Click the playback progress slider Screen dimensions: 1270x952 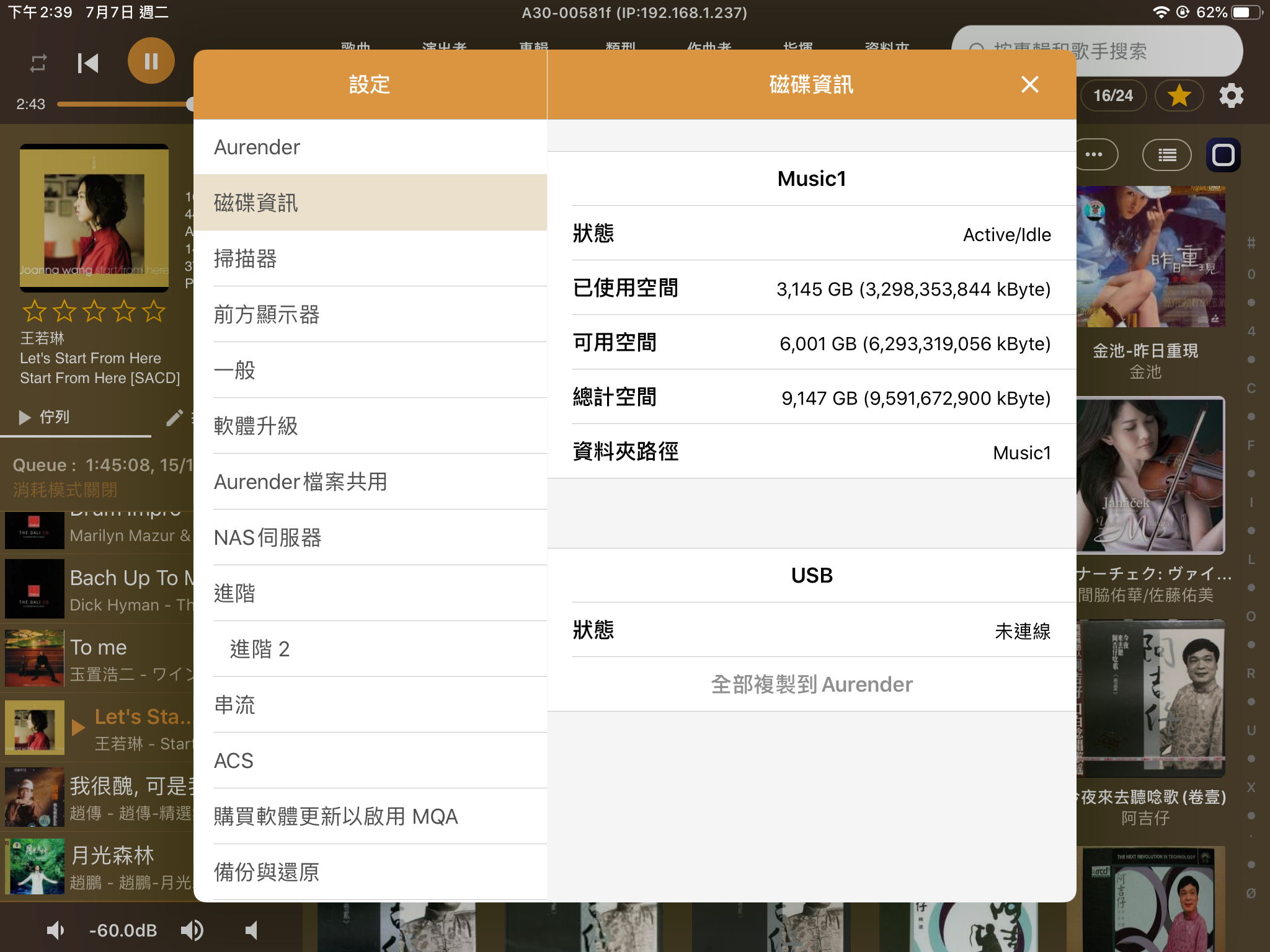tap(125, 104)
